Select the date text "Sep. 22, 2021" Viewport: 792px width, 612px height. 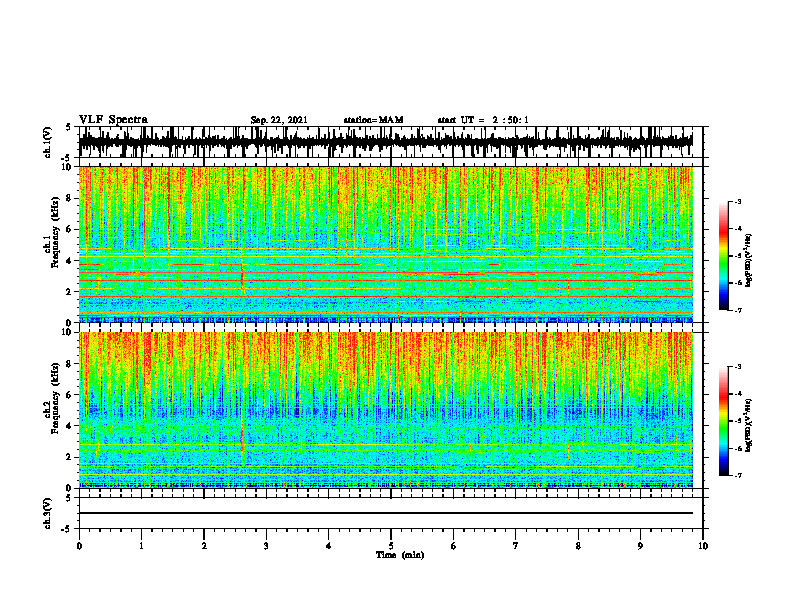[279, 120]
